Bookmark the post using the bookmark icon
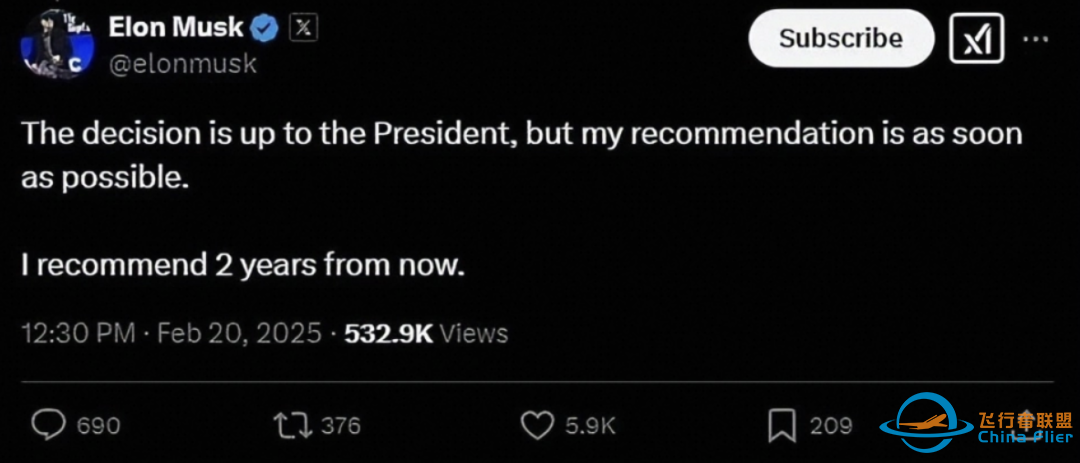This screenshot has width=1080, height=463. coord(781,426)
